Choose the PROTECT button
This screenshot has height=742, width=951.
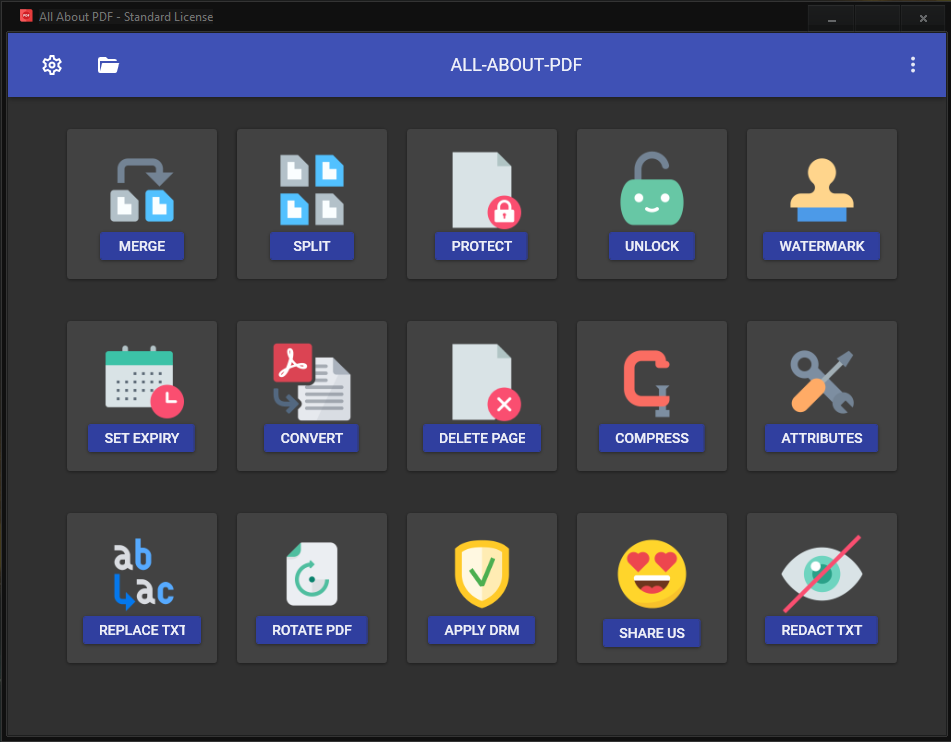coord(482,246)
